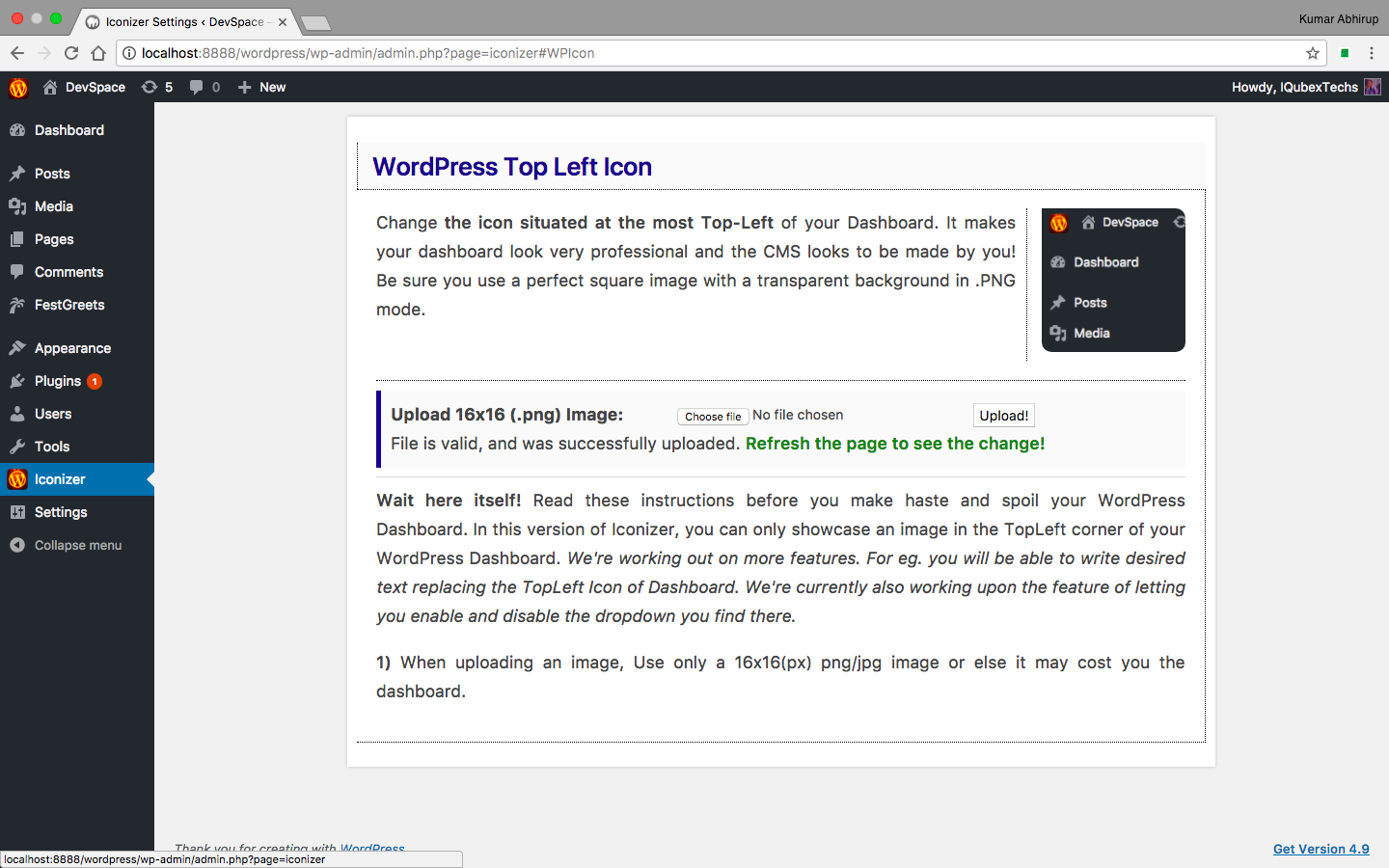Click the browser back arrow
The width and height of the screenshot is (1389, 868).
(x=17, y=53)
